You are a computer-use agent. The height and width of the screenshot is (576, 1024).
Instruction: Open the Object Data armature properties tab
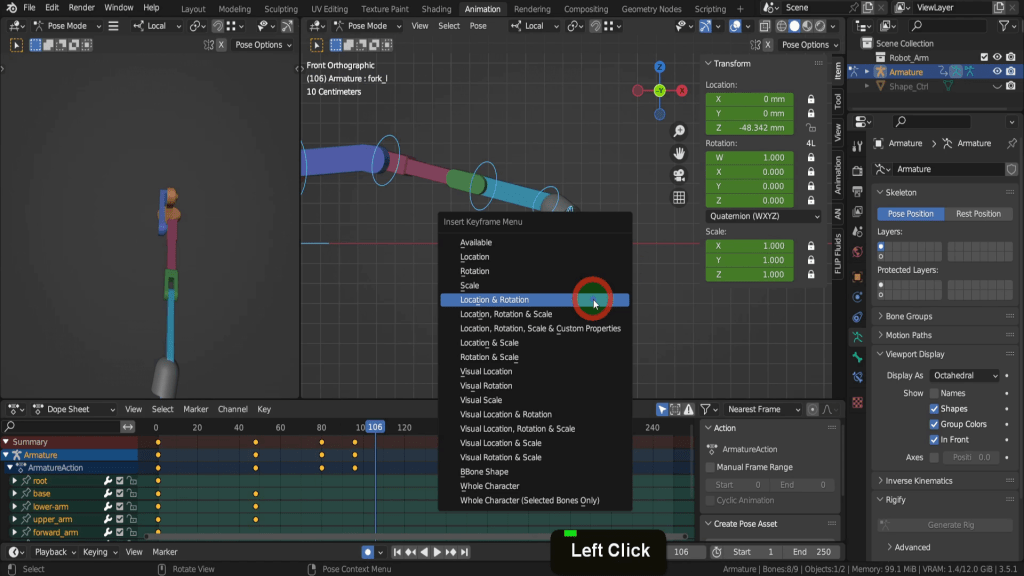coord(857,337)
